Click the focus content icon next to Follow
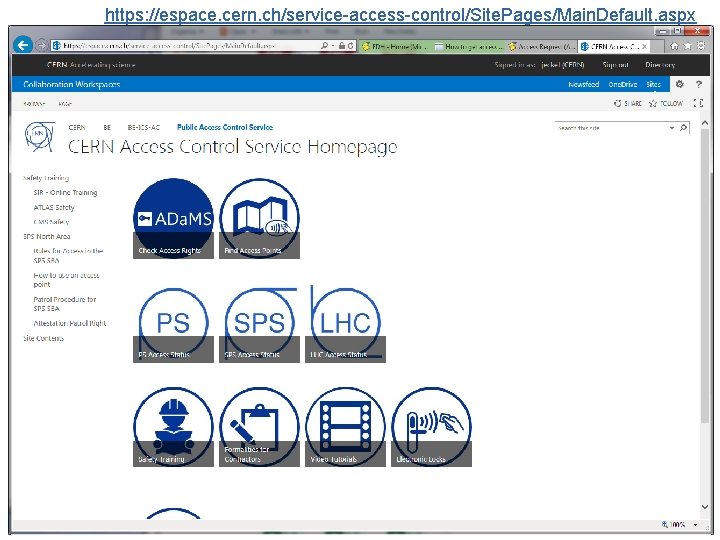720x540 pixels. tap(698, 103)
